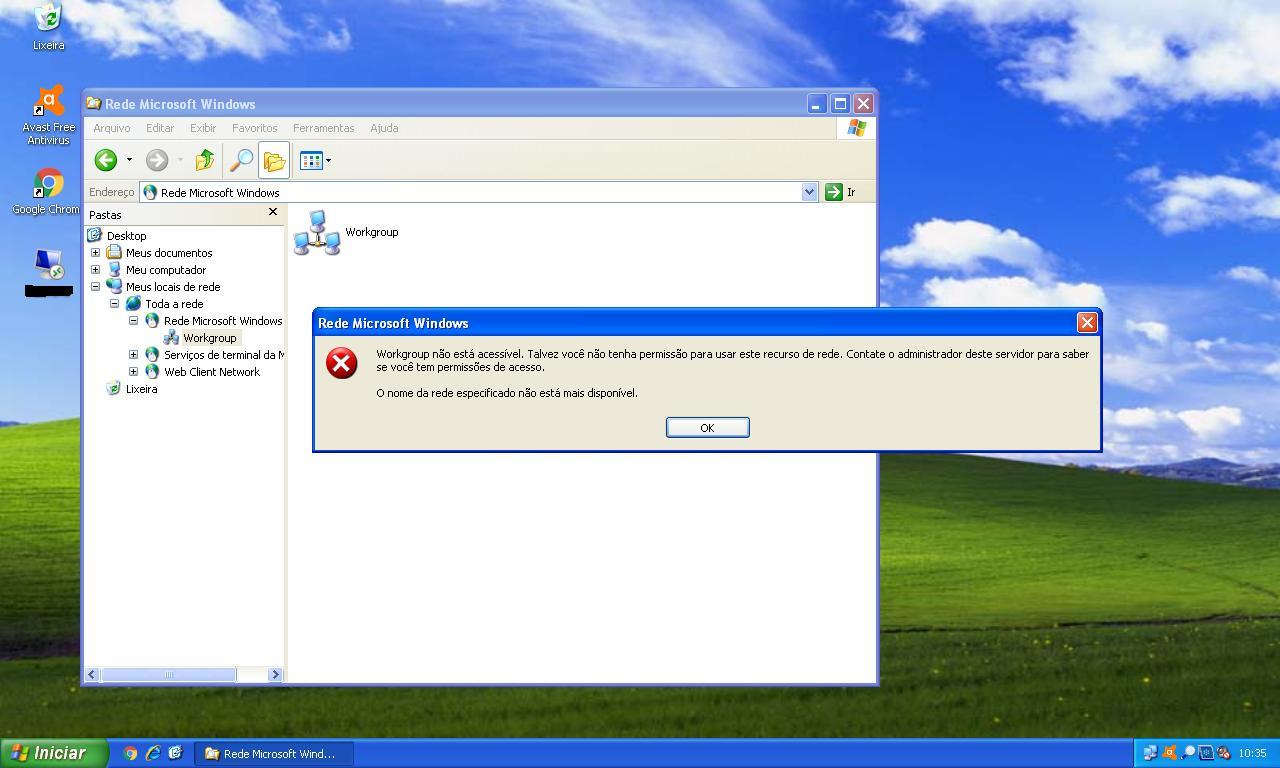This screenshot has width=1280, height=768.
Task: Select Rede Microsoft Windows in tree
Action: 223,321
